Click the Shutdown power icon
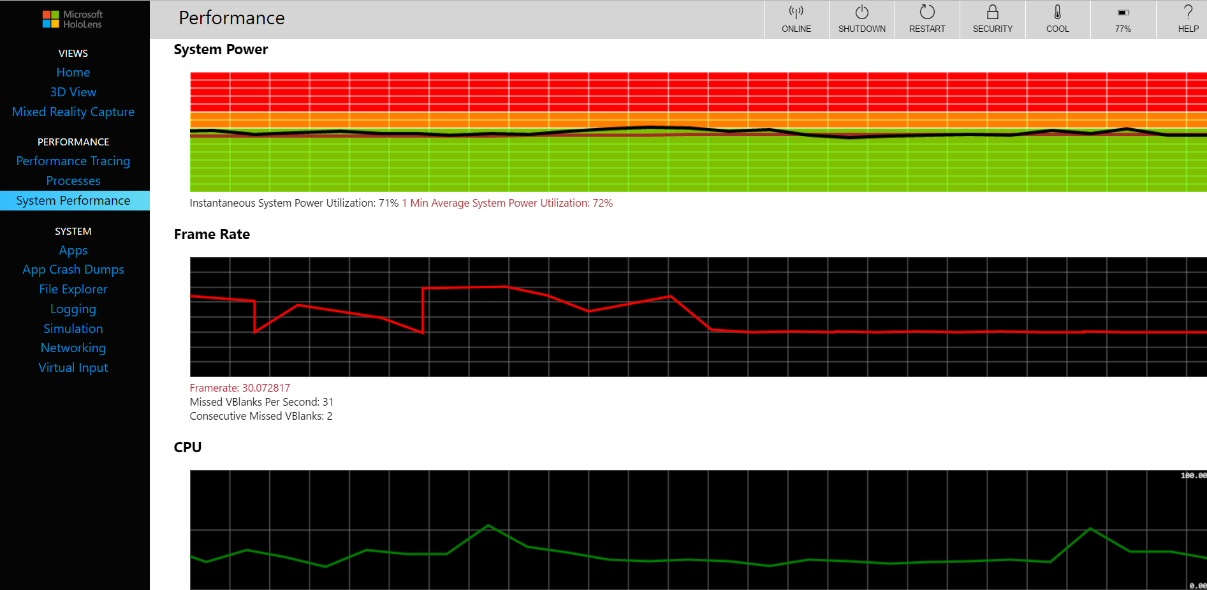 tap(862, 12)
